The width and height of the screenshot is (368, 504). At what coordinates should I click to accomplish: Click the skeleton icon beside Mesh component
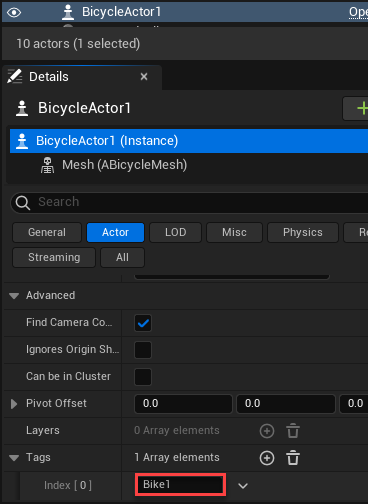click(x=47, y=165)
